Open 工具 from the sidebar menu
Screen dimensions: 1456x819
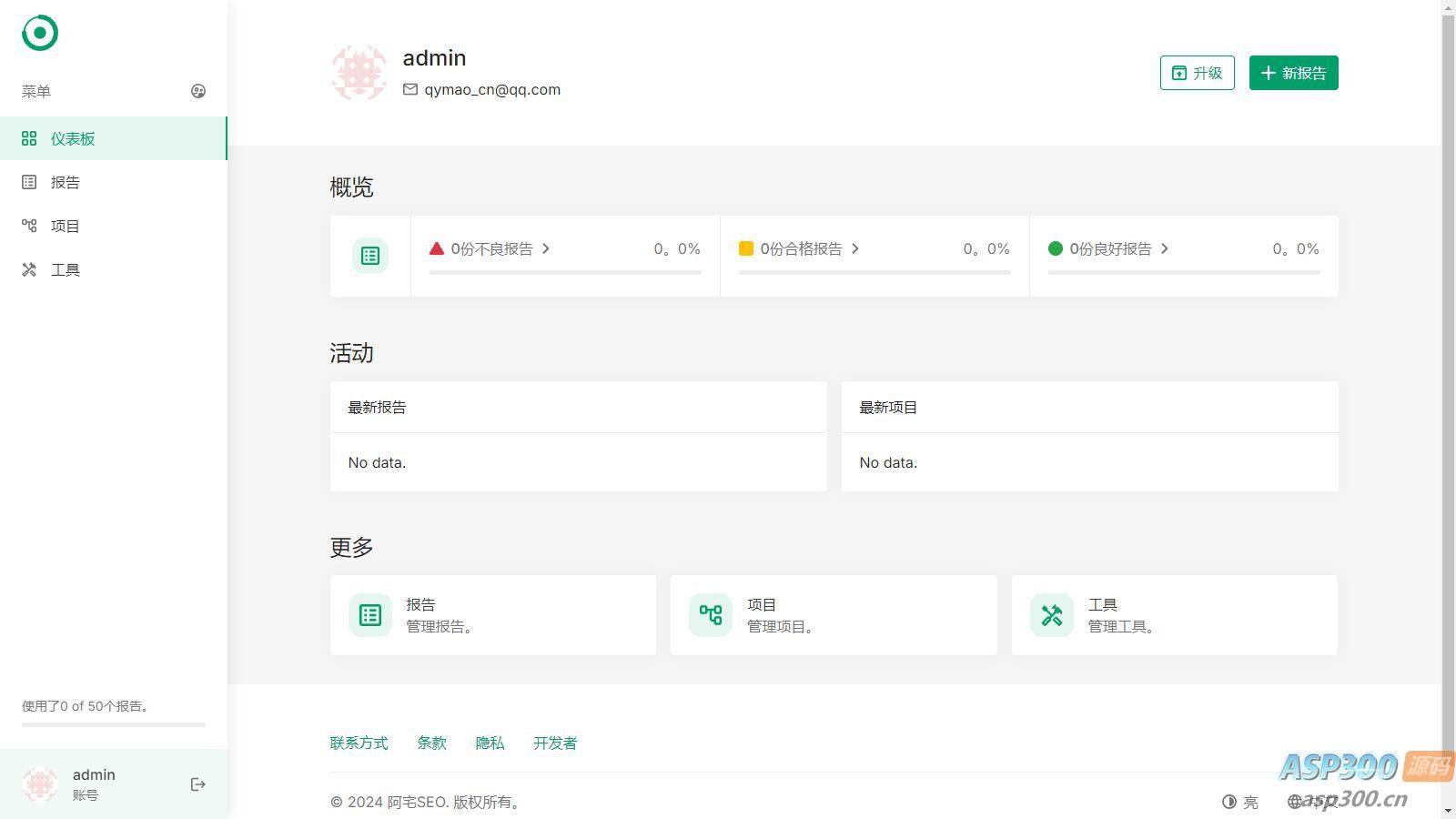pos(66,269)
